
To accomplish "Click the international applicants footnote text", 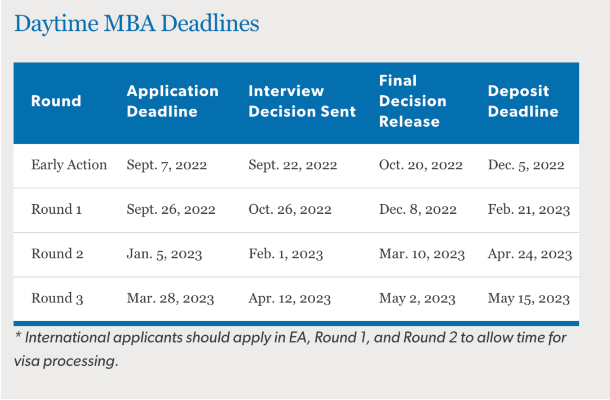I will pos(290,349).
